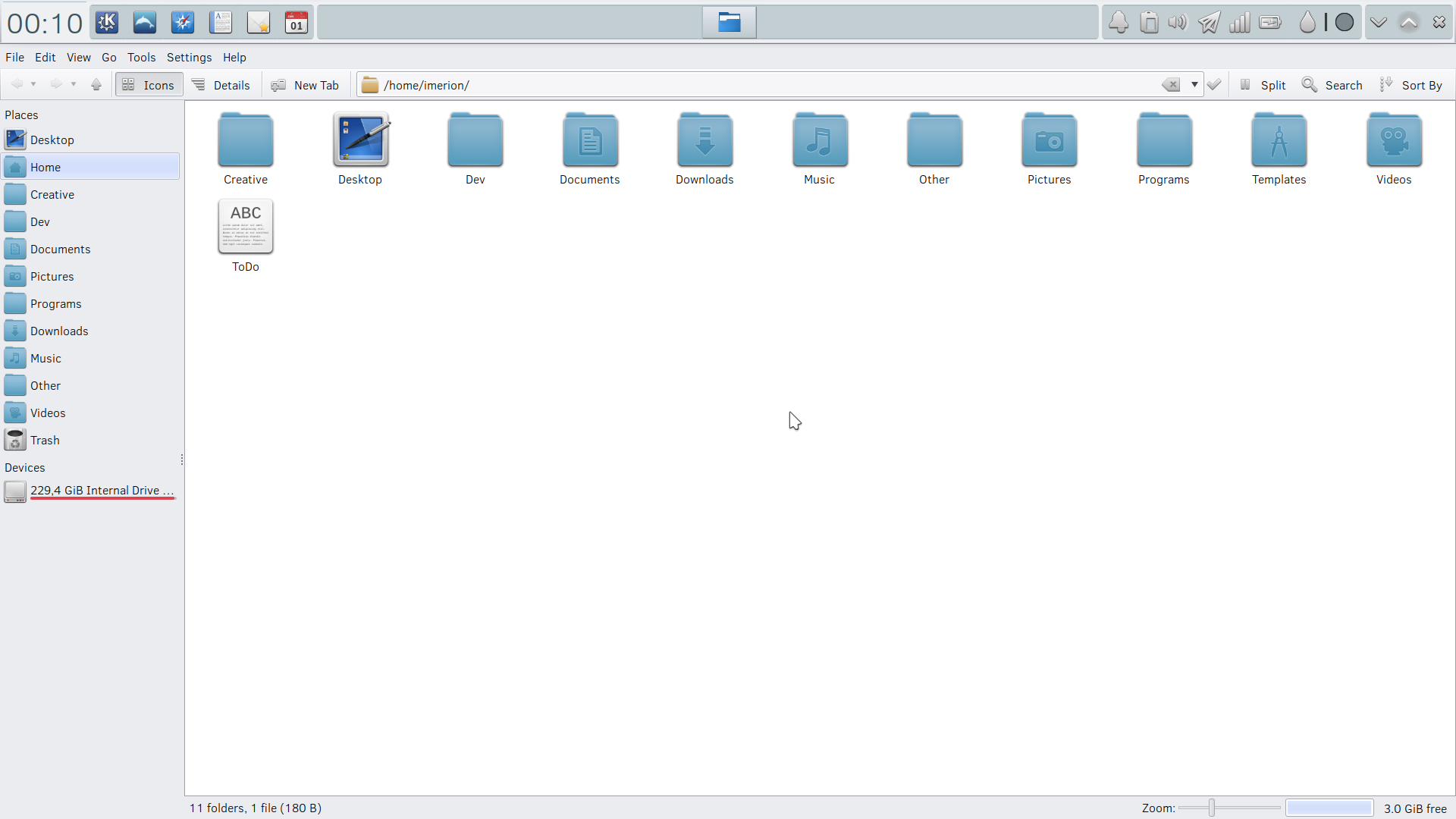
Task: Expand the location history dropdown
Action: click(1194, 85)
